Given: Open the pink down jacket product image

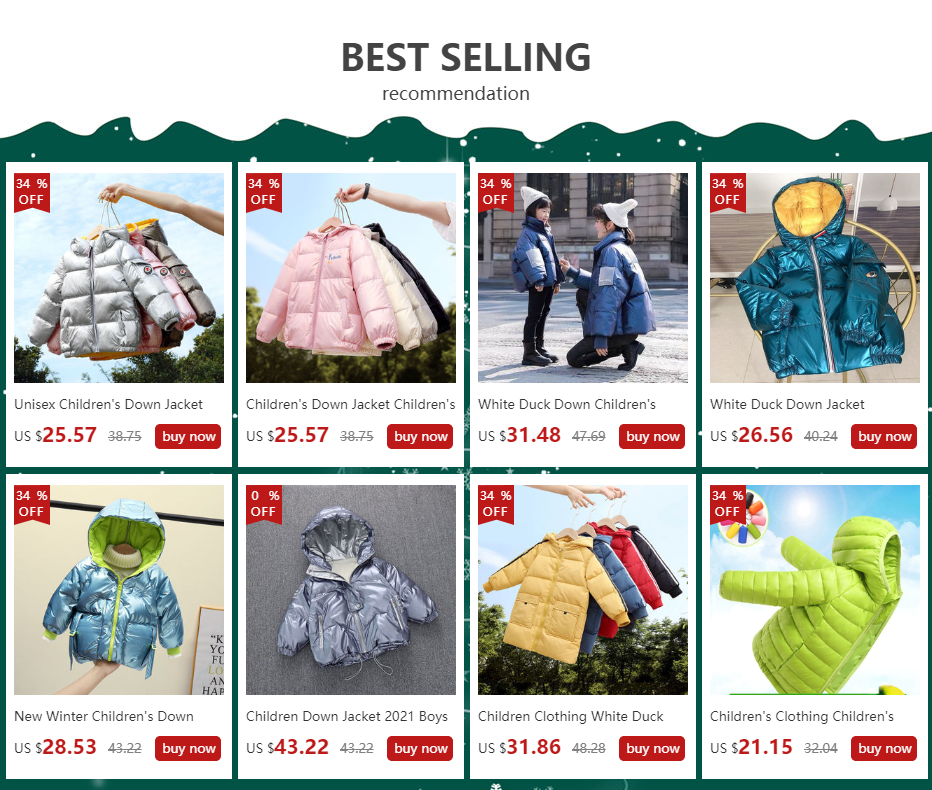Looking at the screenshot, I should (351, 278).
